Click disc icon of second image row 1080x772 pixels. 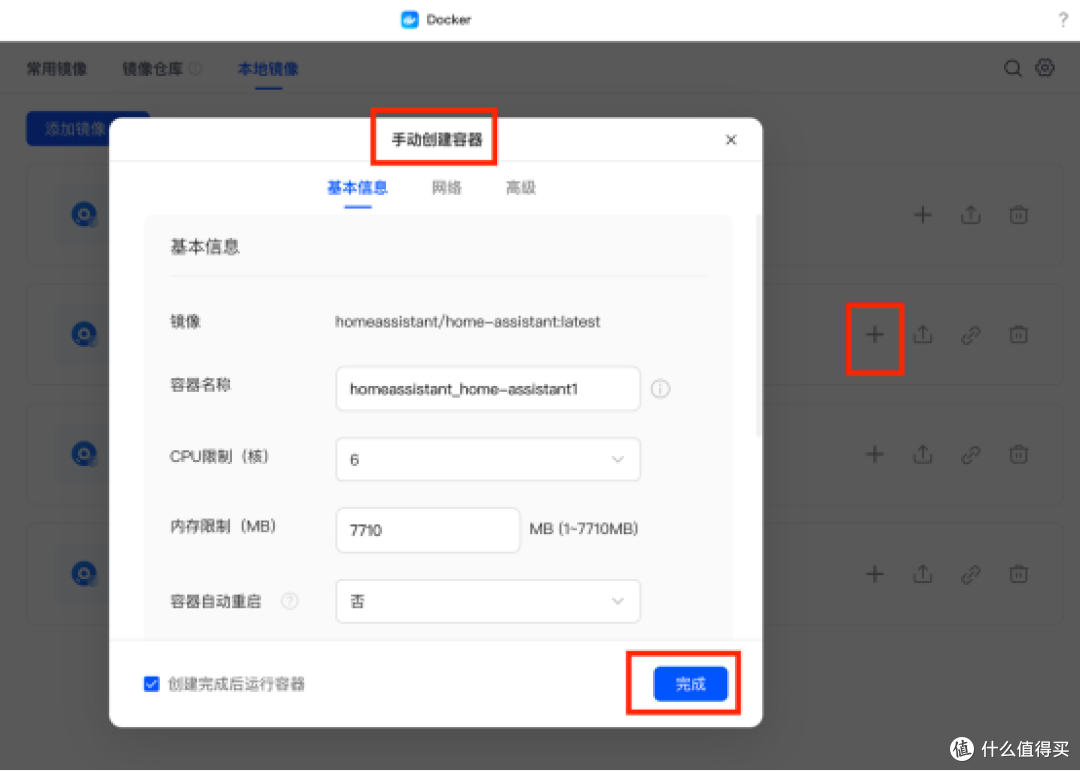84,335
